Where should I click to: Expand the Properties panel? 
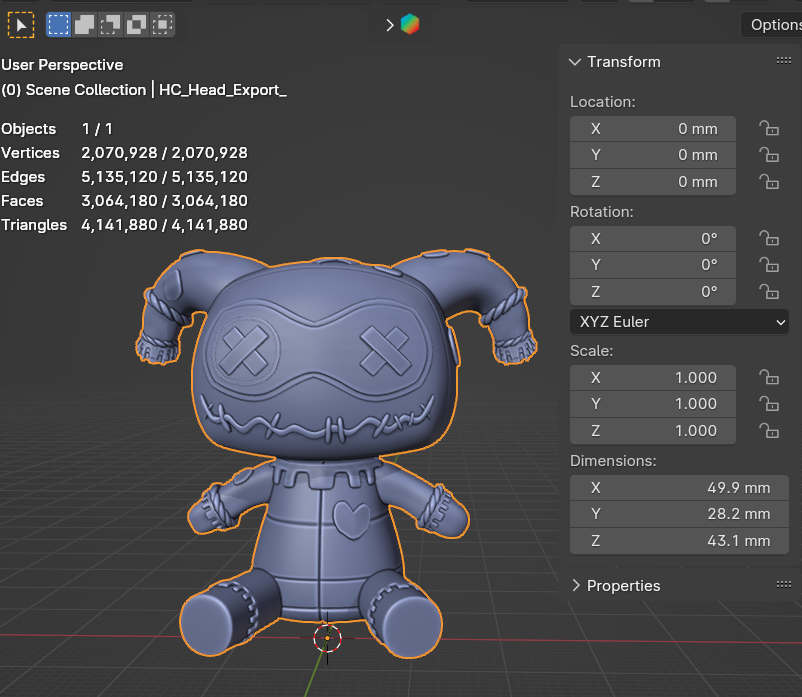click(576, 586)
